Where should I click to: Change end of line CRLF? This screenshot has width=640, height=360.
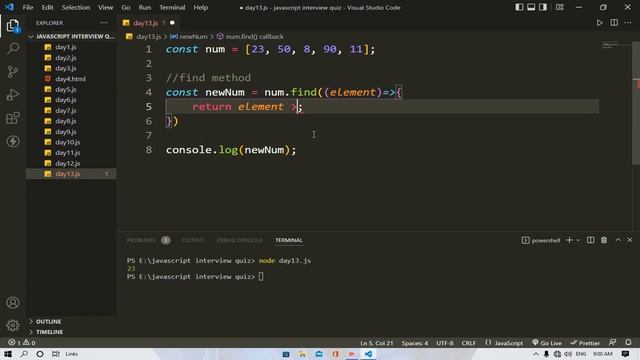coord(469,343)
